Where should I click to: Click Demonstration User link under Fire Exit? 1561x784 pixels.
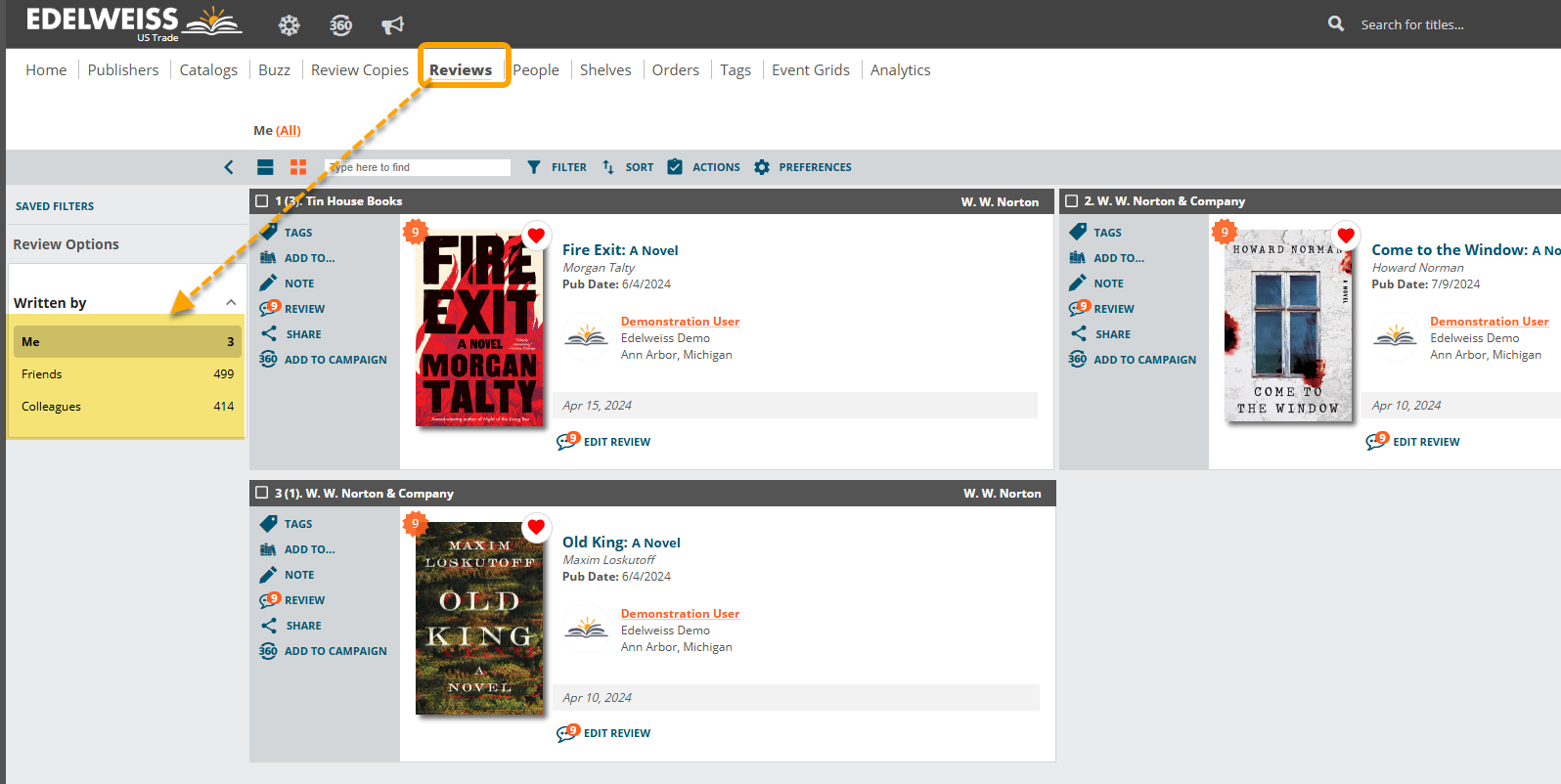680,321
